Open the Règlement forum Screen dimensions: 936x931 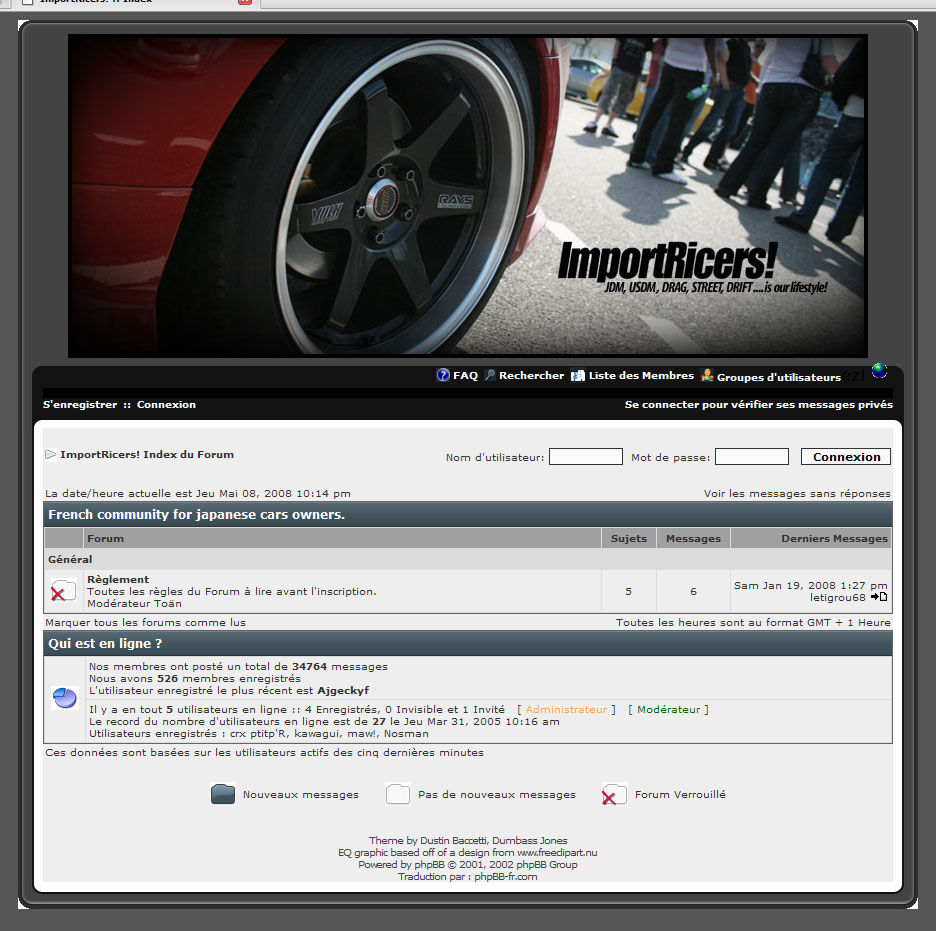point(118,579)
